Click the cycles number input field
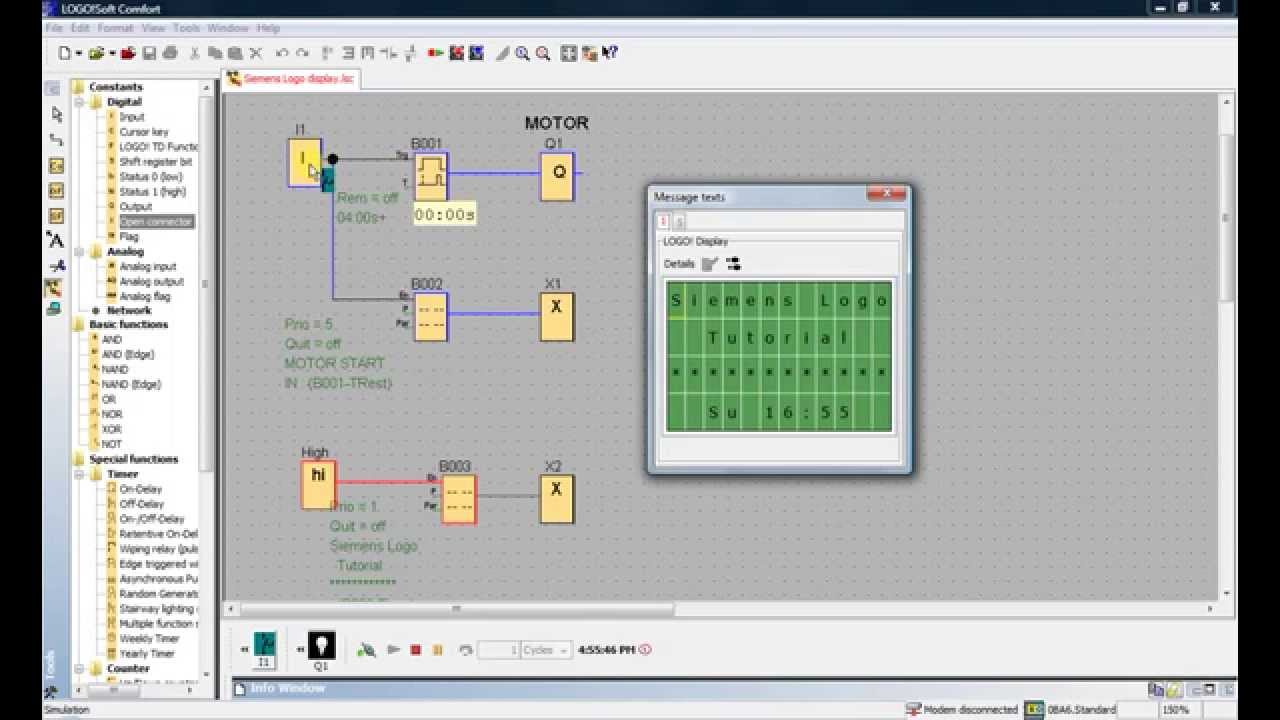The image size is (1280, 720). click(498, 650)
